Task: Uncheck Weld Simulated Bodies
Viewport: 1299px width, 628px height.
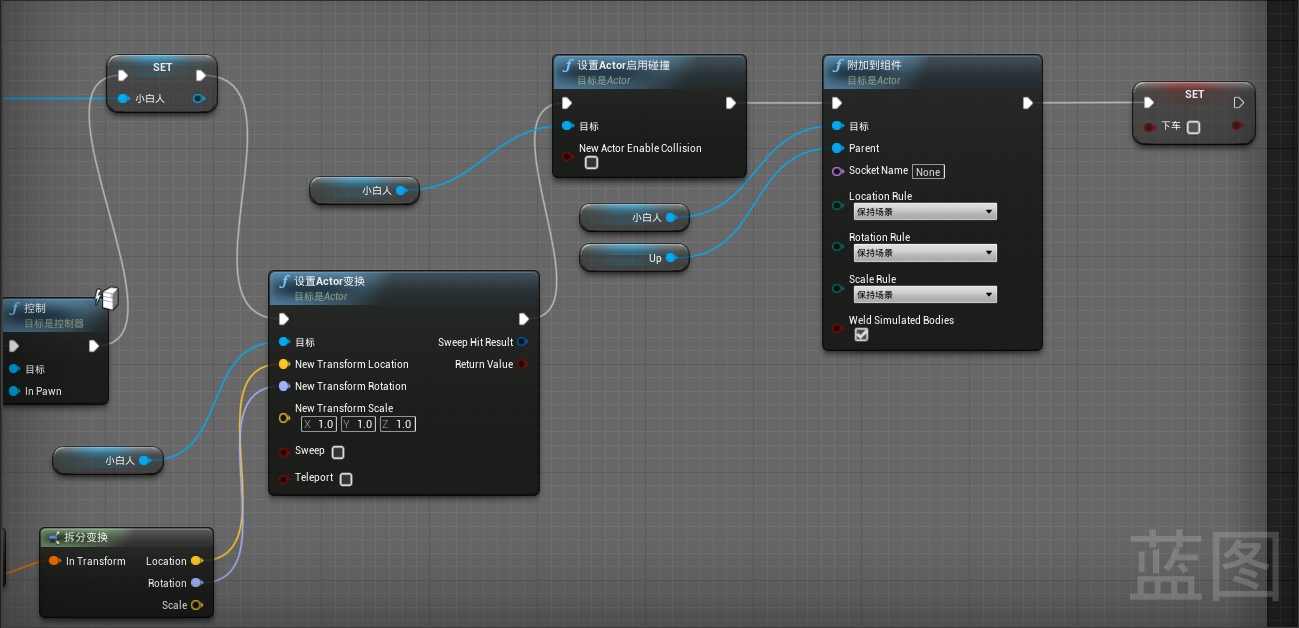Action: point(861,335)
